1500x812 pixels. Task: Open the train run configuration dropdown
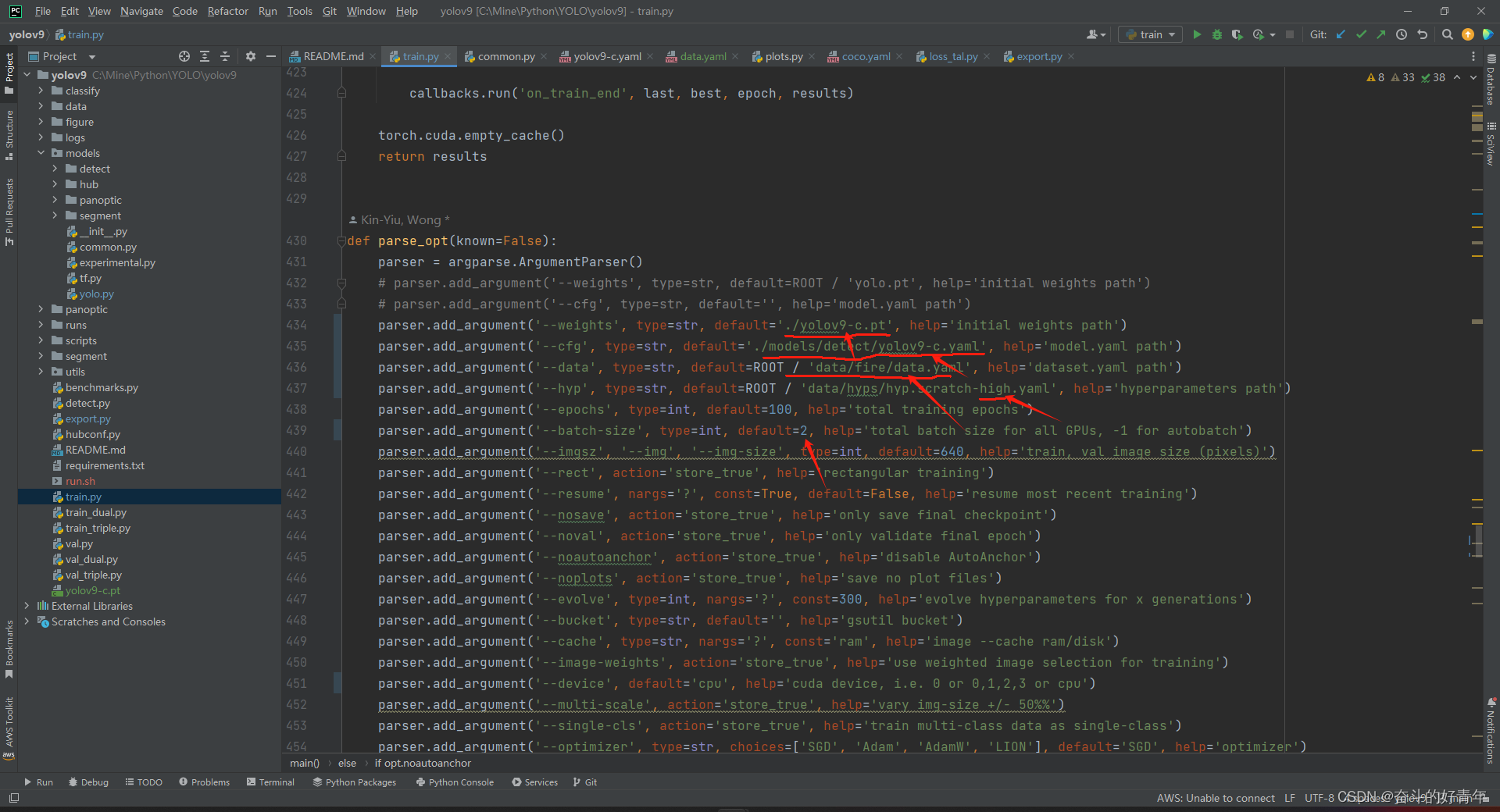tap(1150, 34)
